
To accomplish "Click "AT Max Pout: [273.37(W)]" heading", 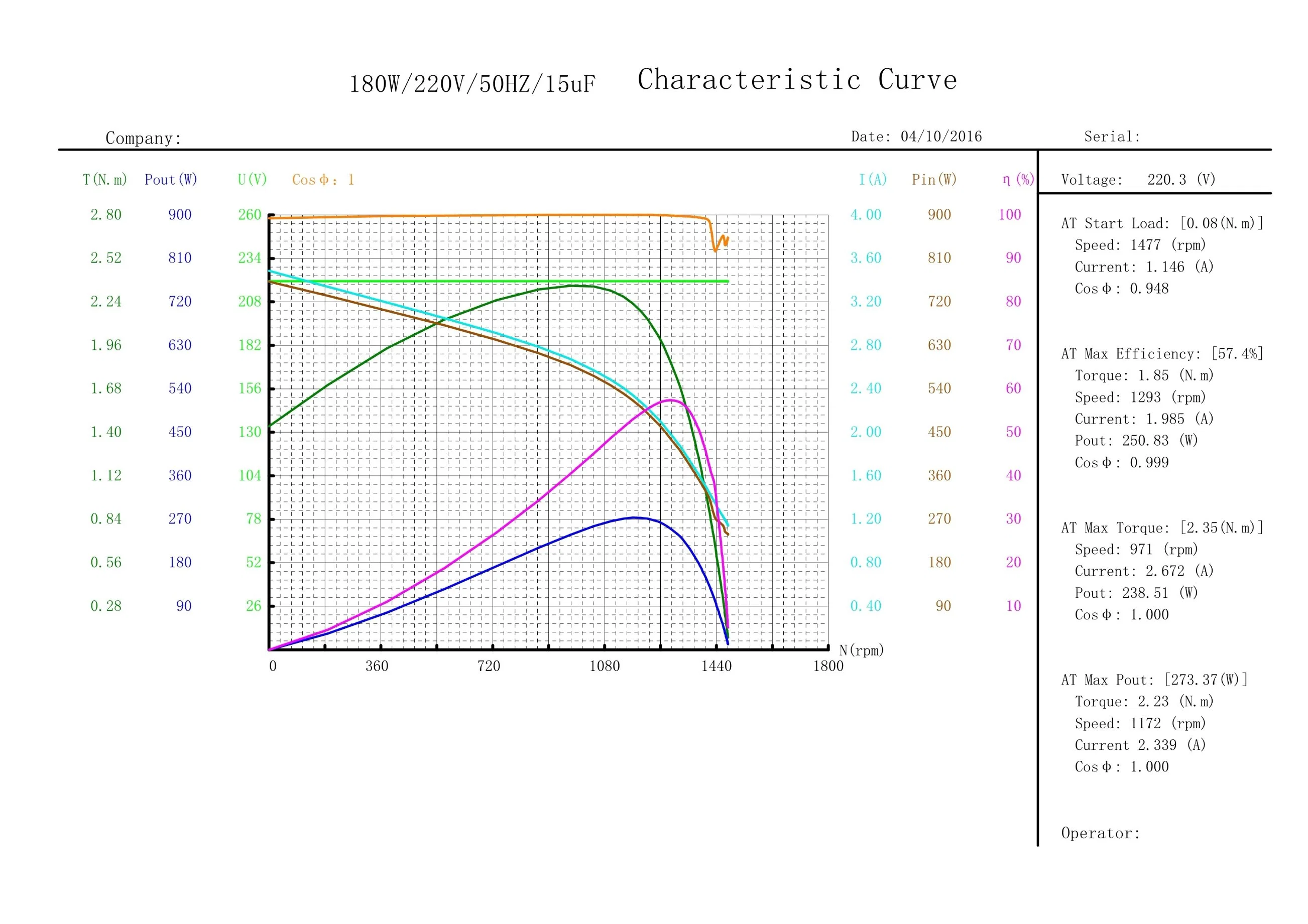I will [x=1154, y=680].
